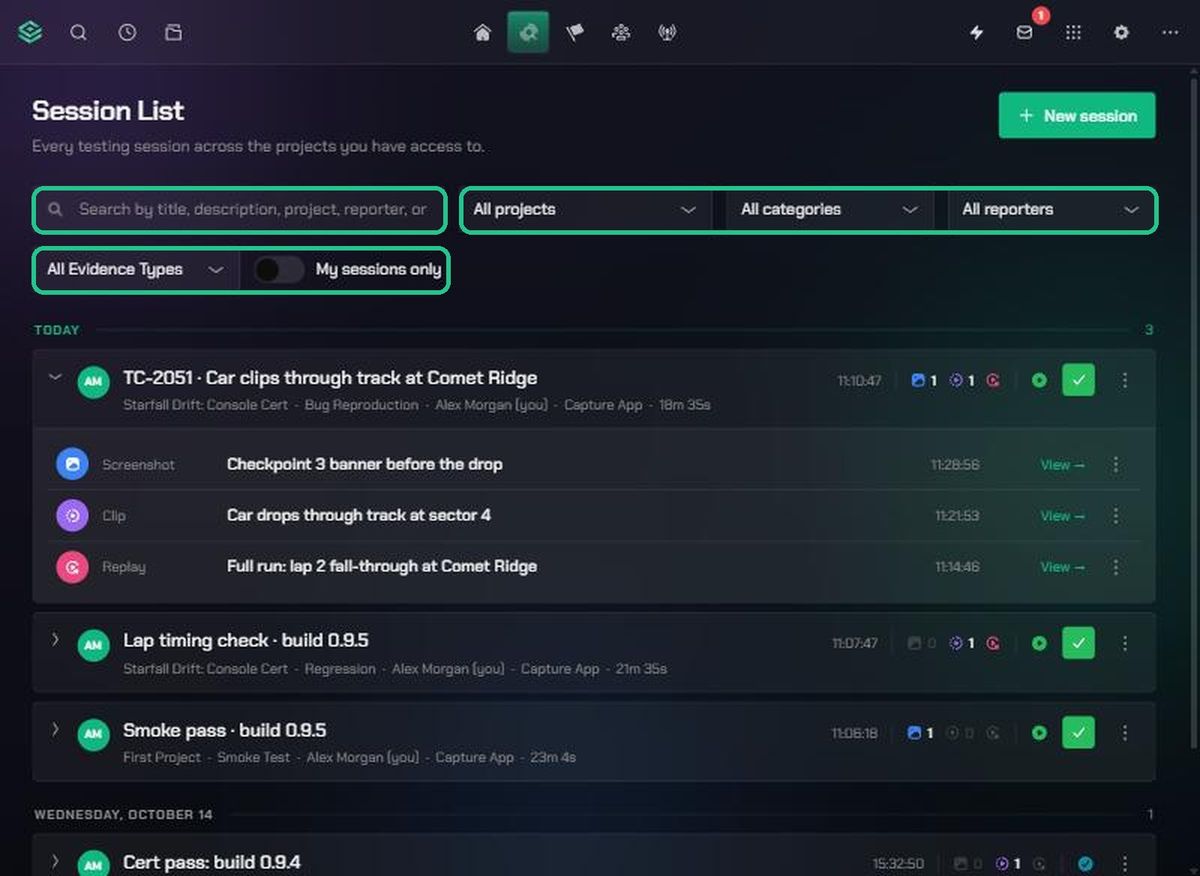
Task: Click clip count icon on TC-2051 session
Action: (x=956, y=380)
